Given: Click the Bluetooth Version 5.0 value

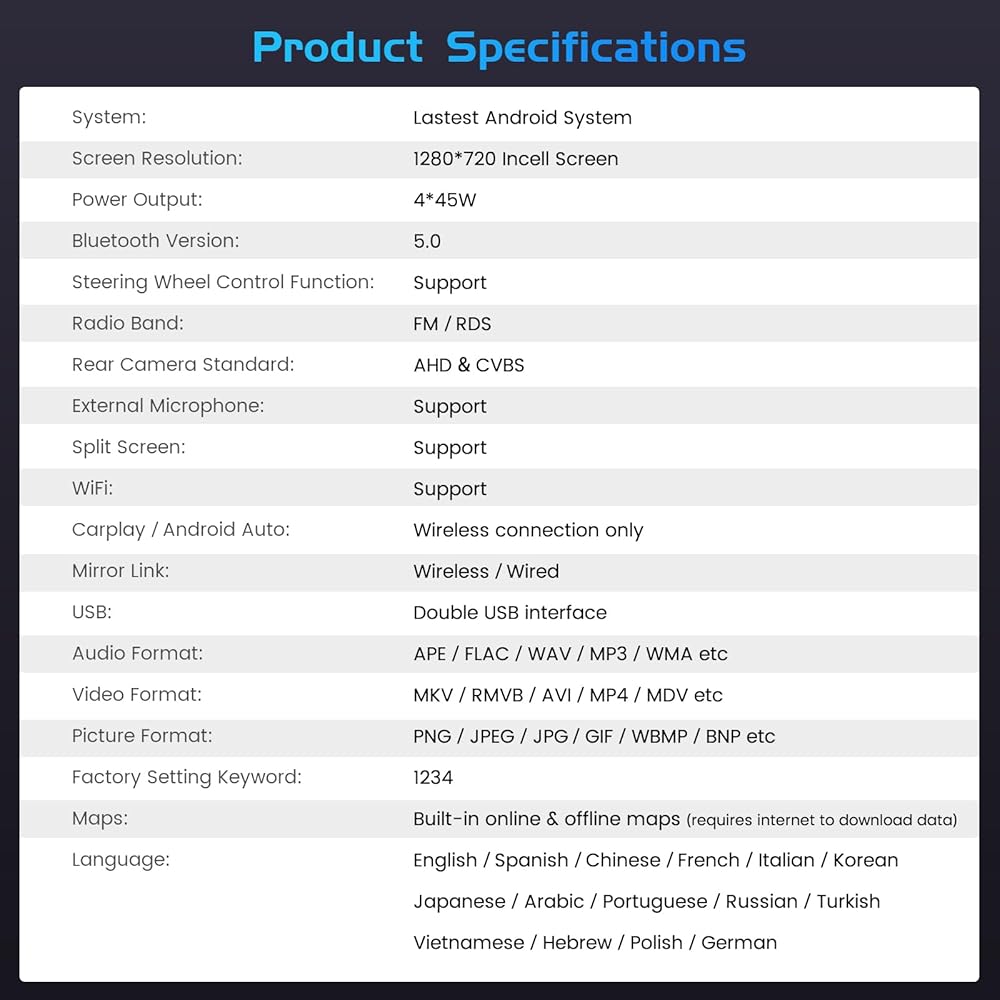Looking at the screenshot, I should [x=427, y=241].
